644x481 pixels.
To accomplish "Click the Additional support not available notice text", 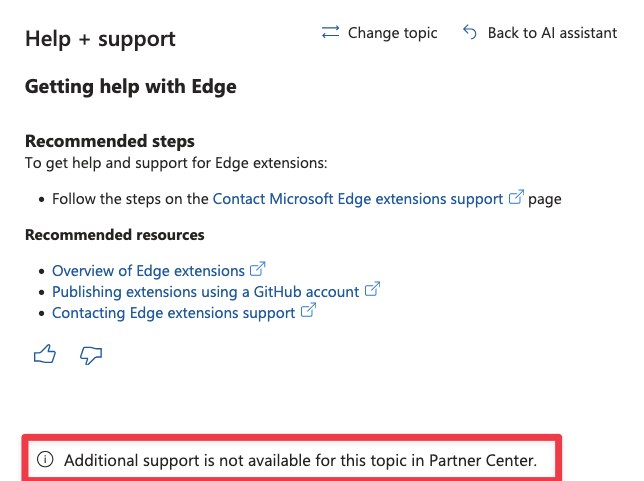I will pyautogui.click(x=301, y=460).
